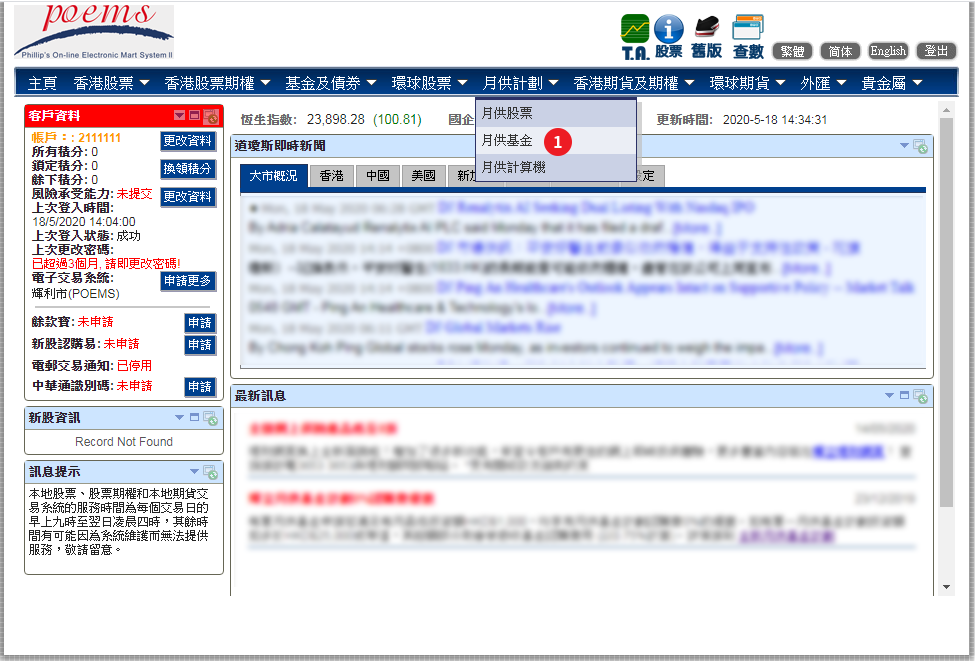Image resolution: width=975 pixels, height=661 pixels.
Task: Click the 換領積分 button
Action: pyautogui.click(x=188, y=169)
